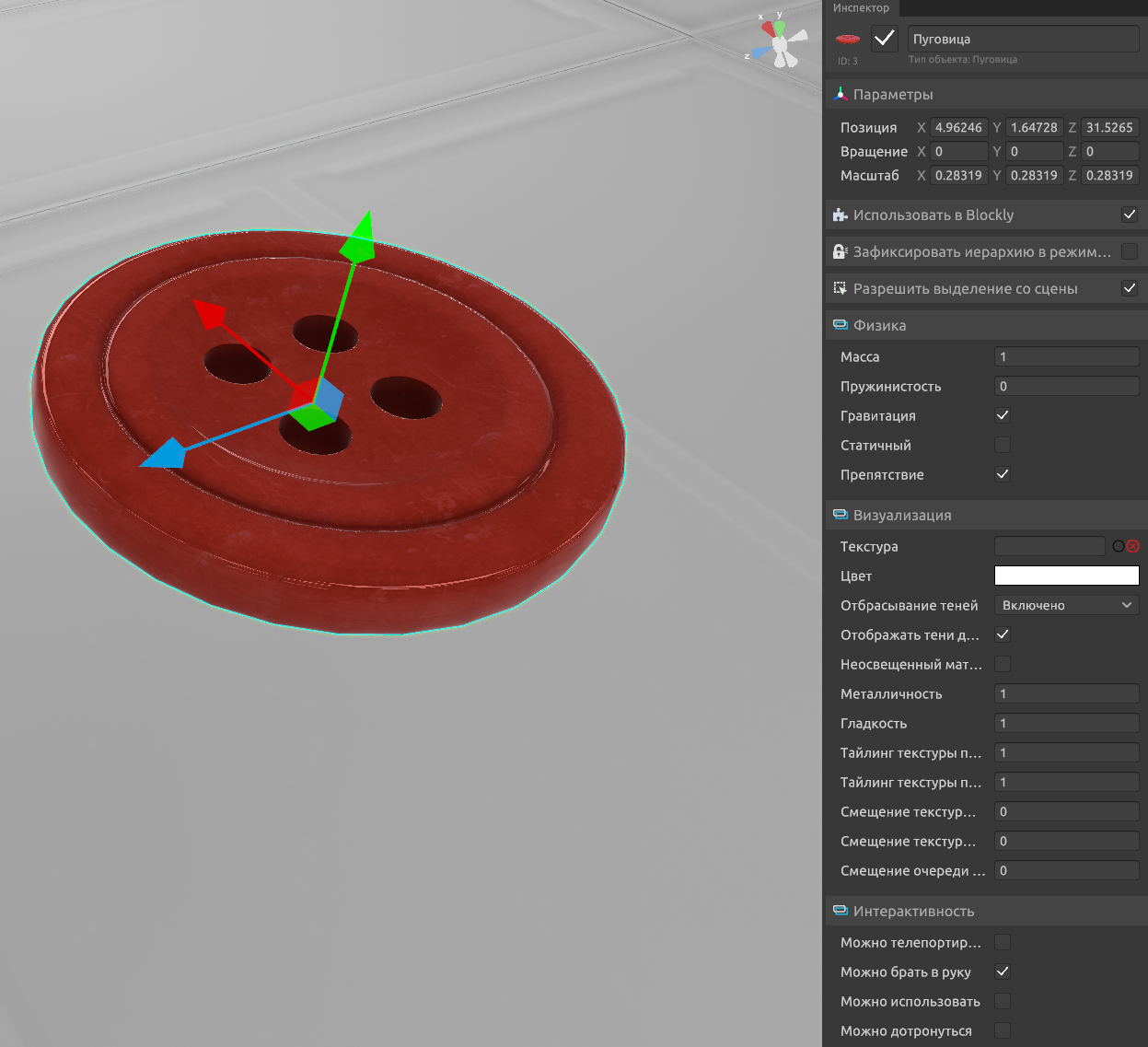Toggle the 'Гравитация' checkbox off

coord(1003,415)
